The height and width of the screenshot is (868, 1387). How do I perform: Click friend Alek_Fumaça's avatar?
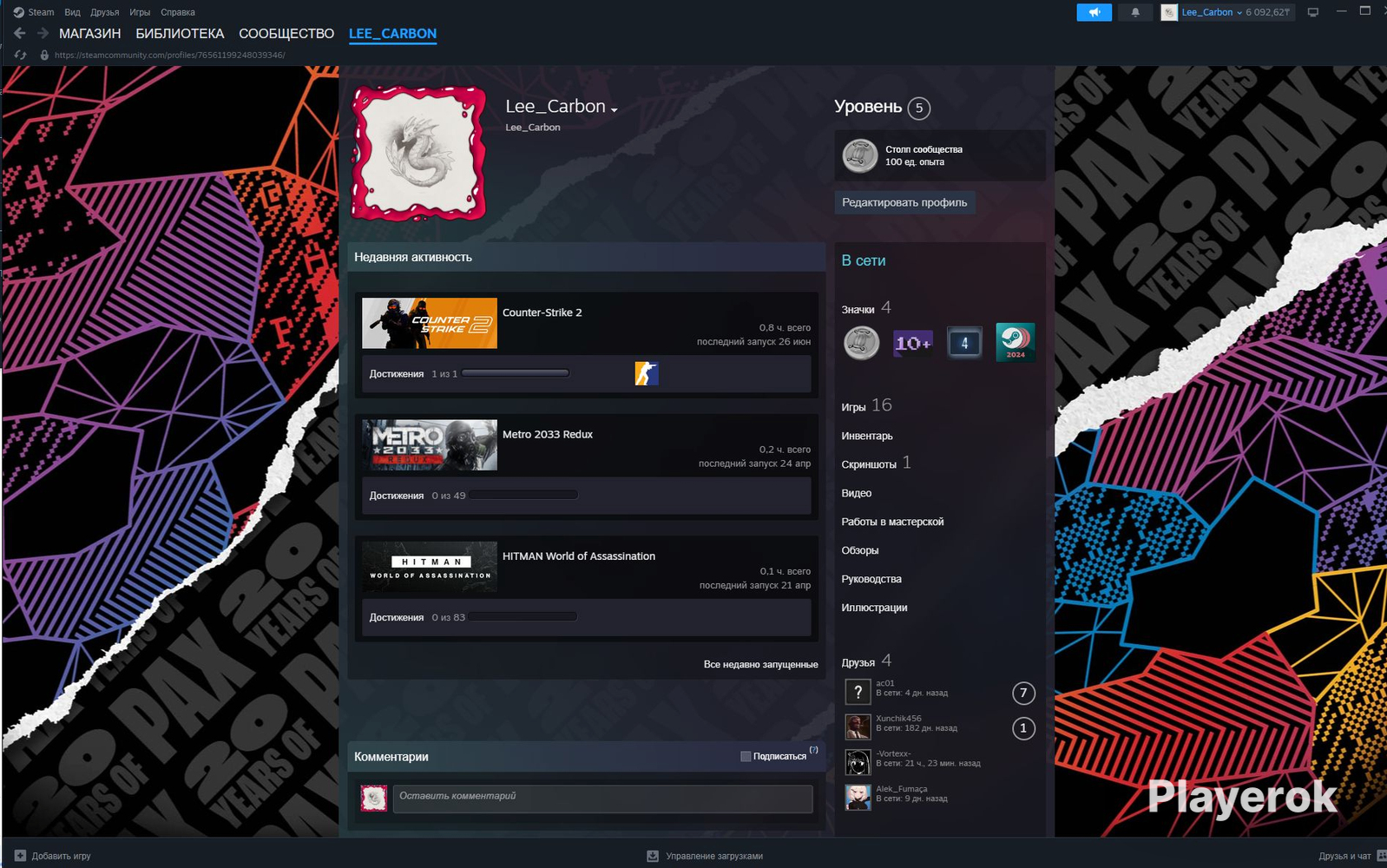pos(858,797)
